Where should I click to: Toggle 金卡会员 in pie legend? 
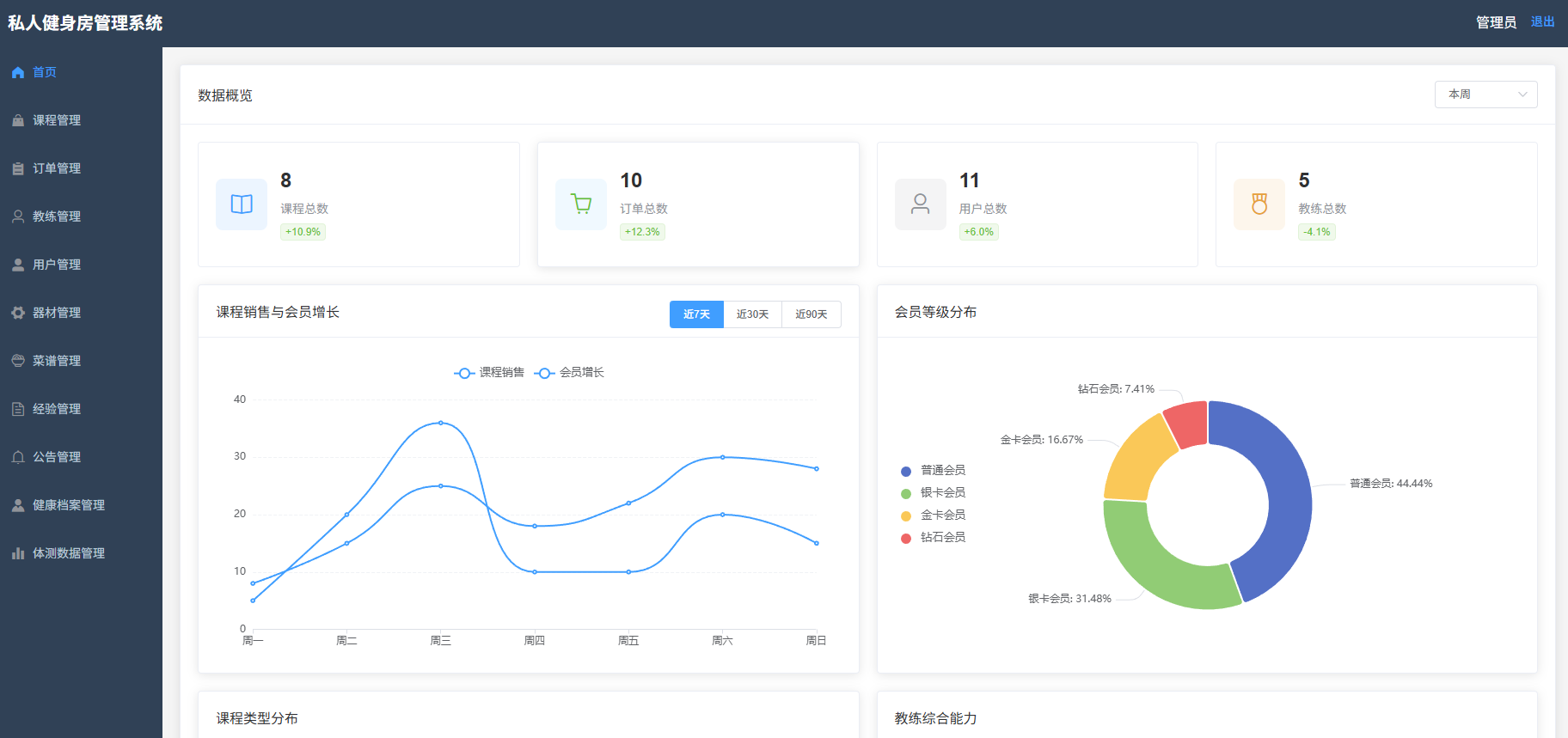[933, 515]
